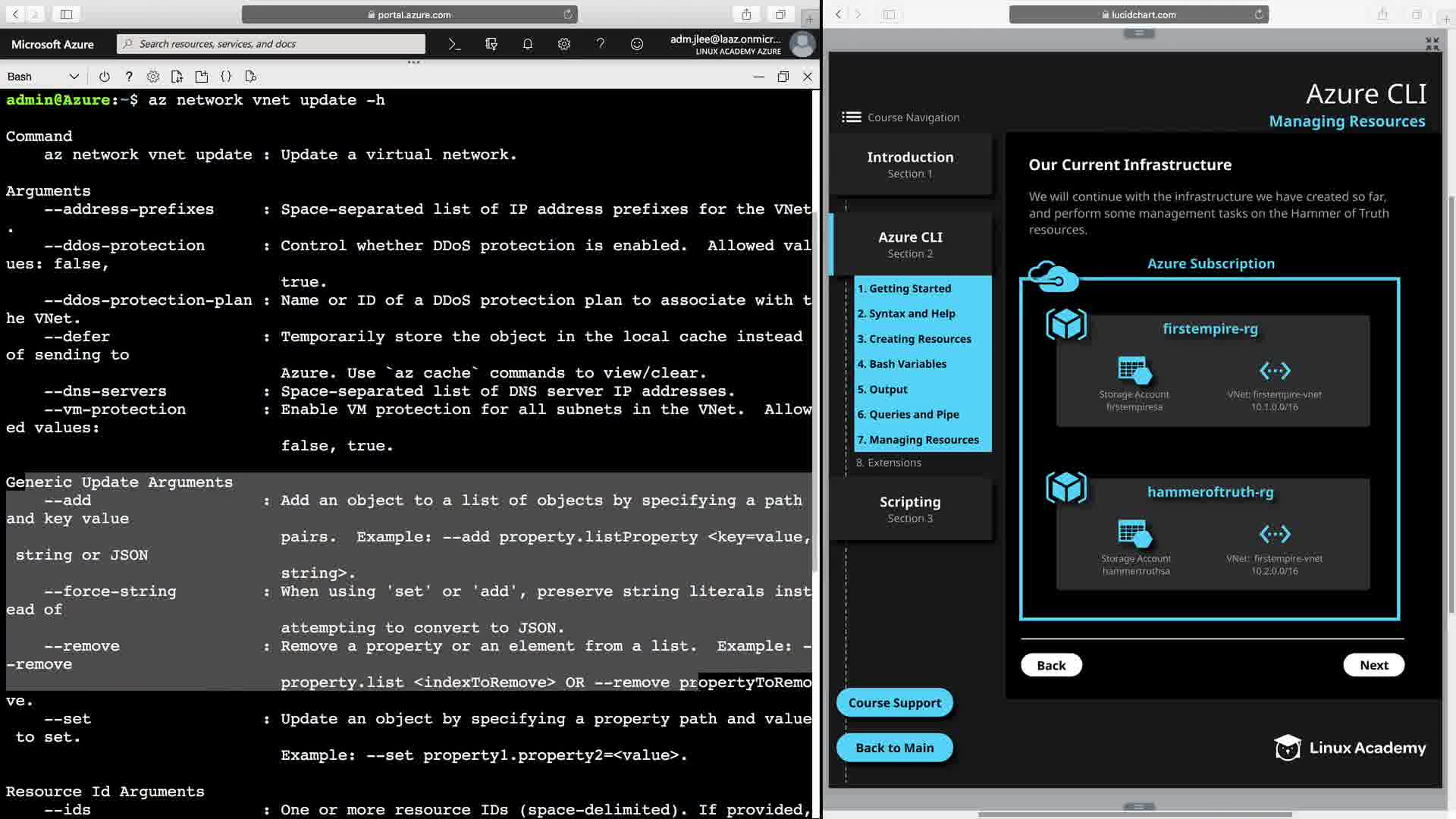Open Azure notifications bell
Image resolution: width=1456 pixels, height=819 pixels.
pyautogui.click(x=528, y=44)
